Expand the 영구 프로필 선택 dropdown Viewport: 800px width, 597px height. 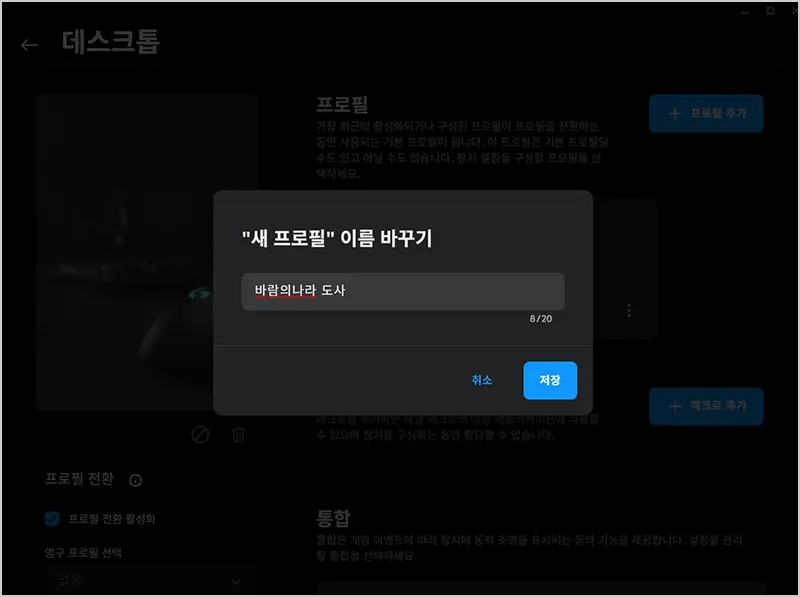pyautogui.click(x=150, y=580)
